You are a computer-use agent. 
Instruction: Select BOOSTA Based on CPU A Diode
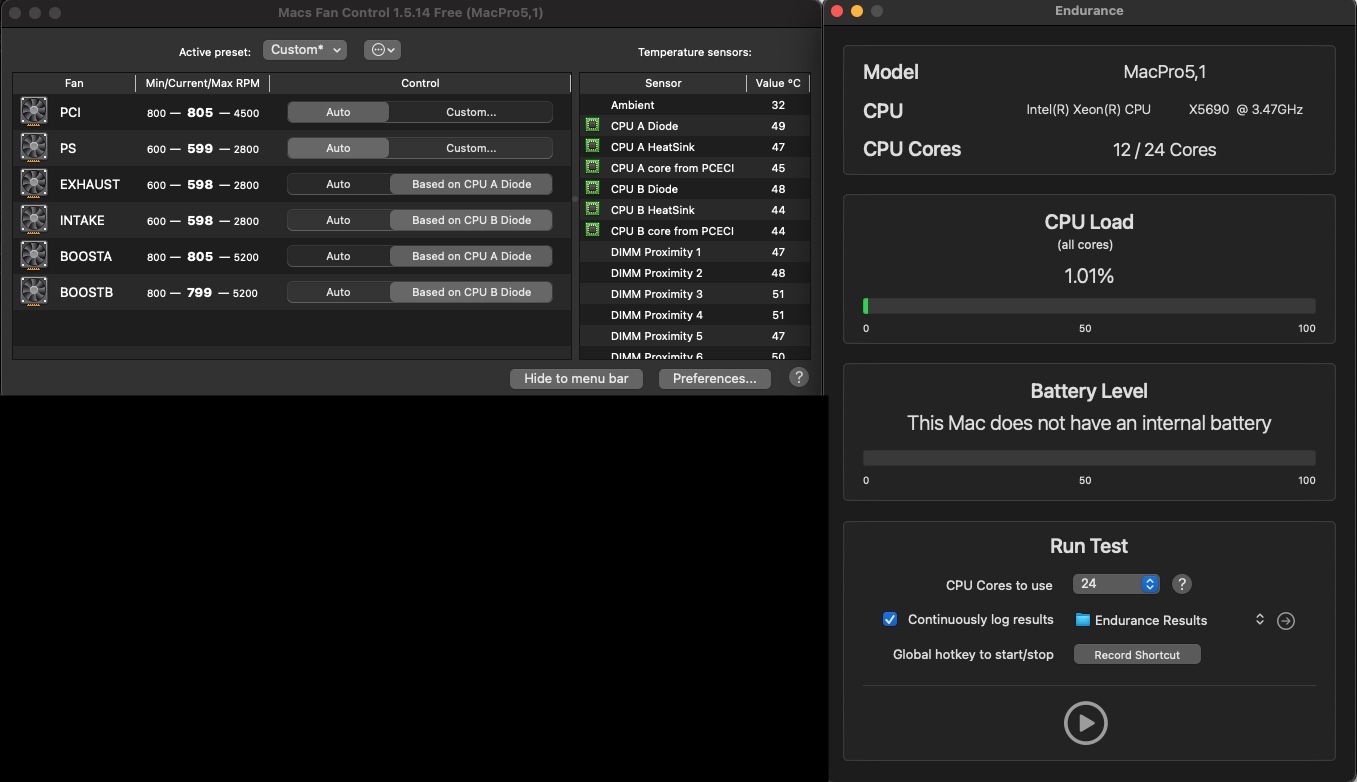[x=471, y=256]
